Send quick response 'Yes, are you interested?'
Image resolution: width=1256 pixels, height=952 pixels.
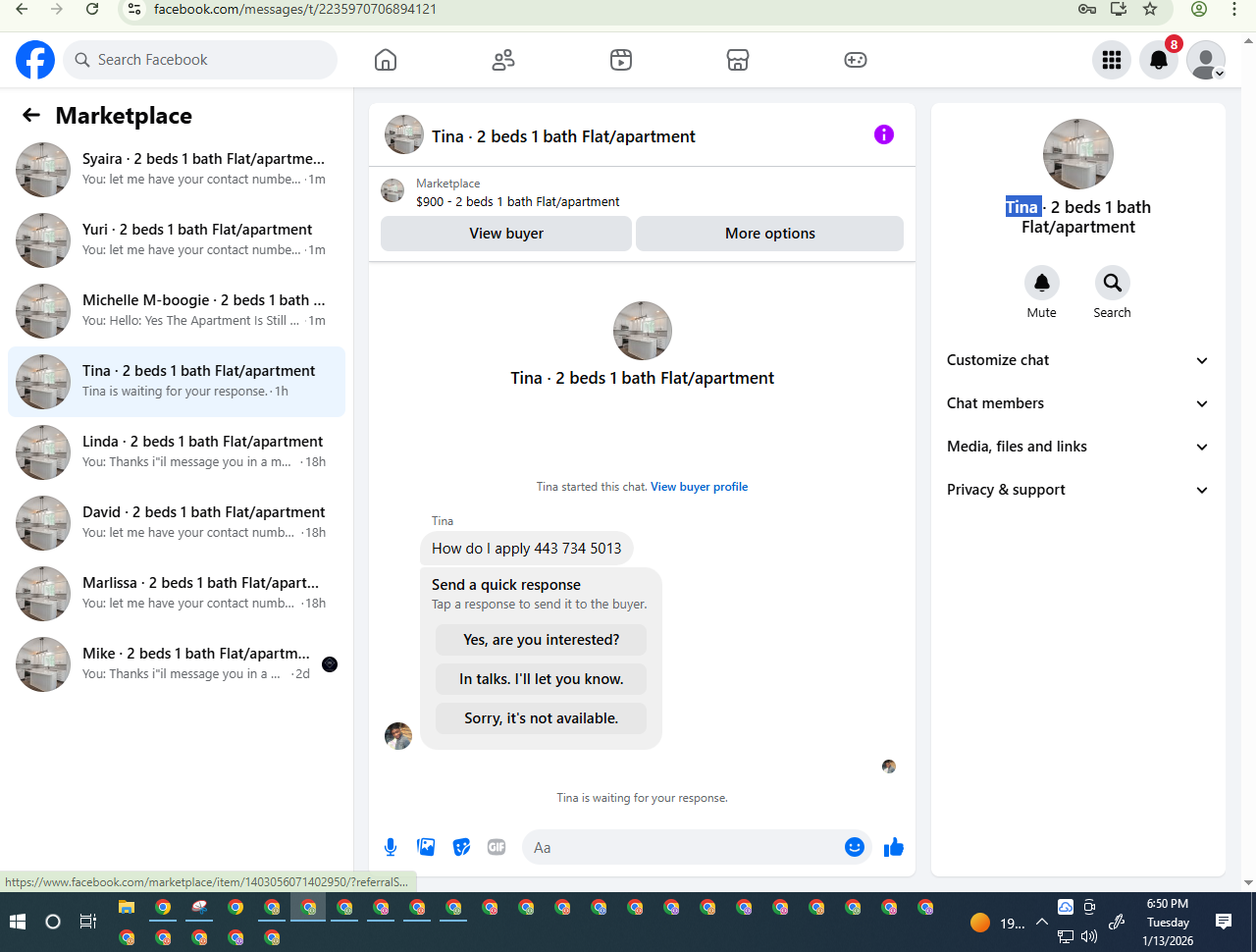pos(541,640)
